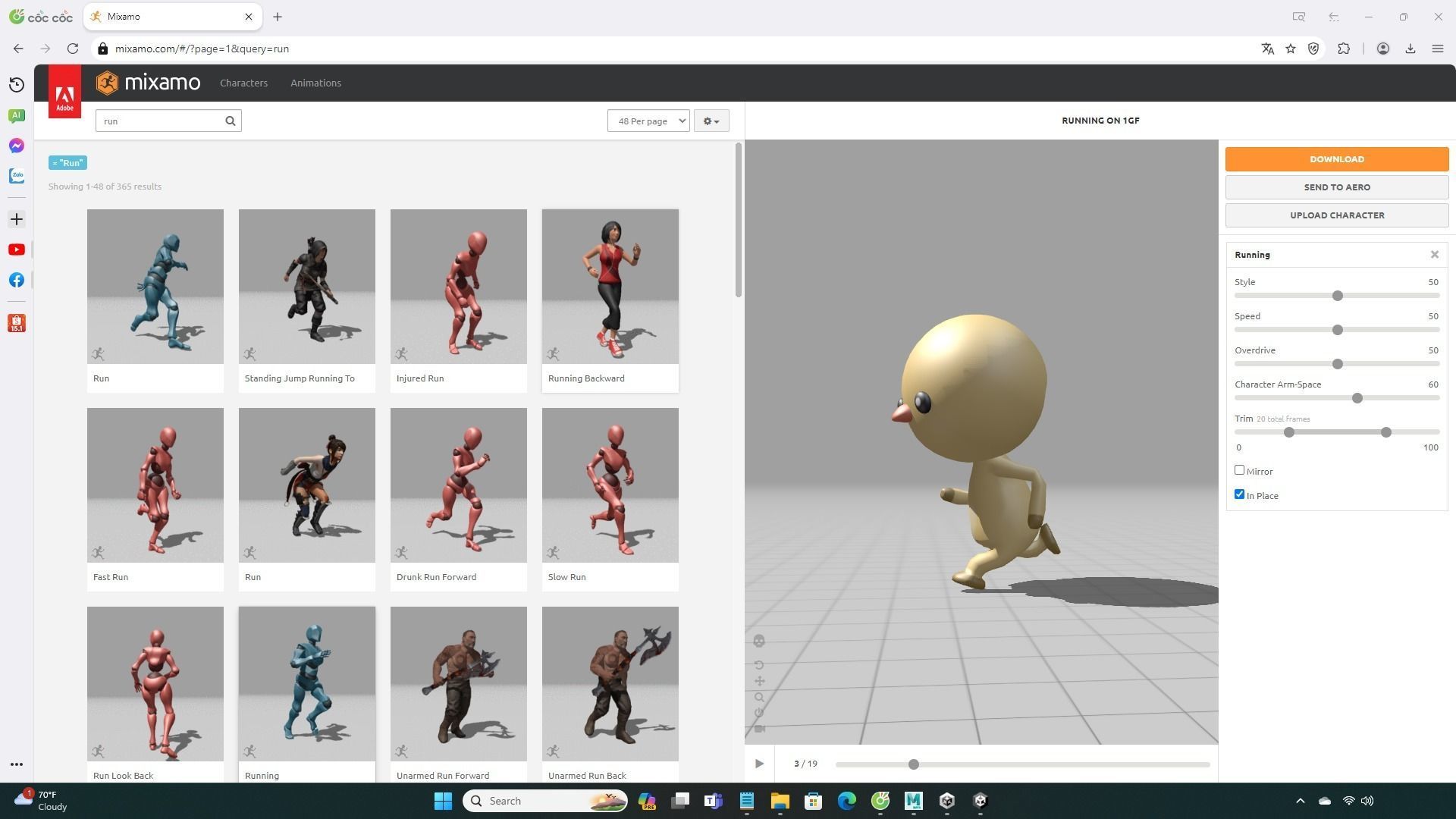Viewport: 1456px width, 819px height.
Task: Click the orange DOWNLOAD button
Action: click(1337, 159)
